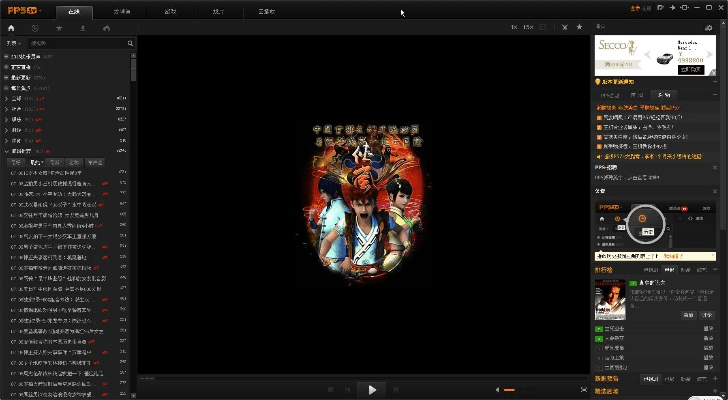728x400 pixels.
Task: Toggle fullscreen icon at player bottom right
Action: pos(584,389)
